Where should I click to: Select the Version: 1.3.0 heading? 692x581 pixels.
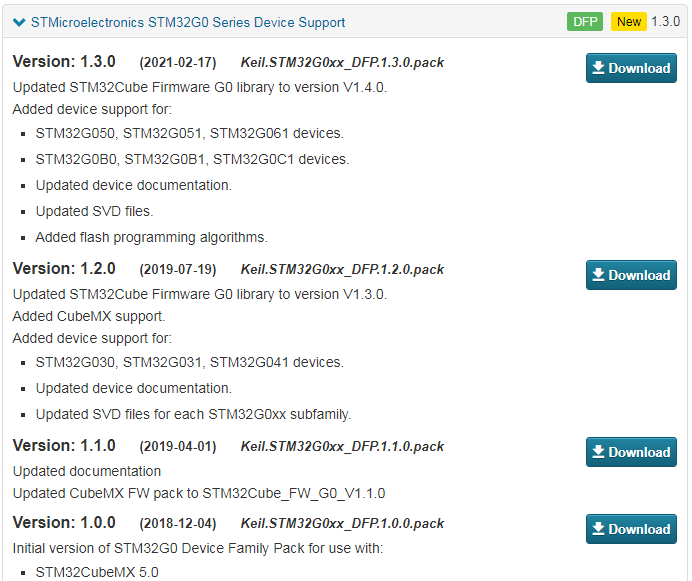click(64, 62)
